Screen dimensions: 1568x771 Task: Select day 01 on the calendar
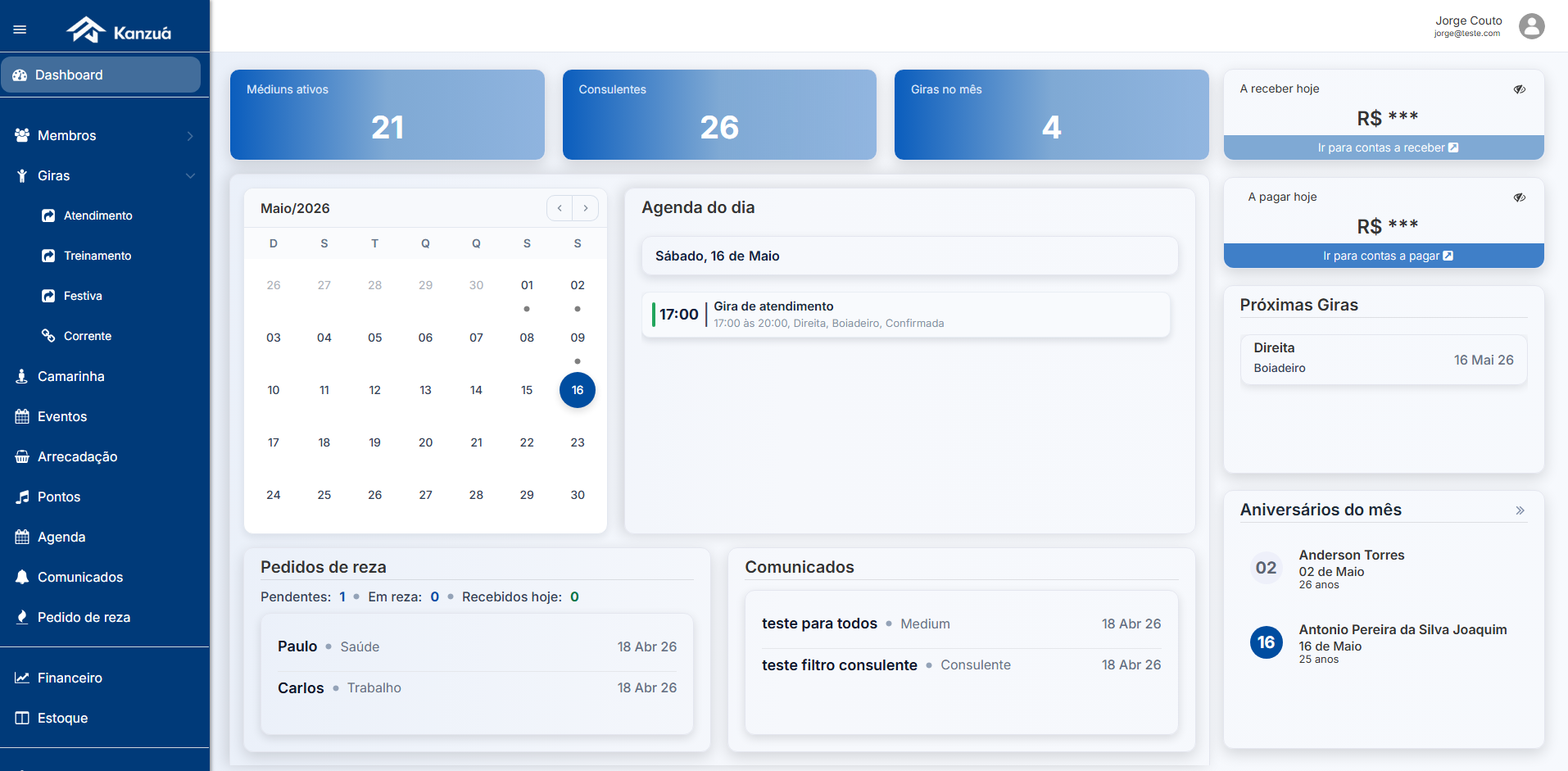pyautogui.click(x=527, y=285)
